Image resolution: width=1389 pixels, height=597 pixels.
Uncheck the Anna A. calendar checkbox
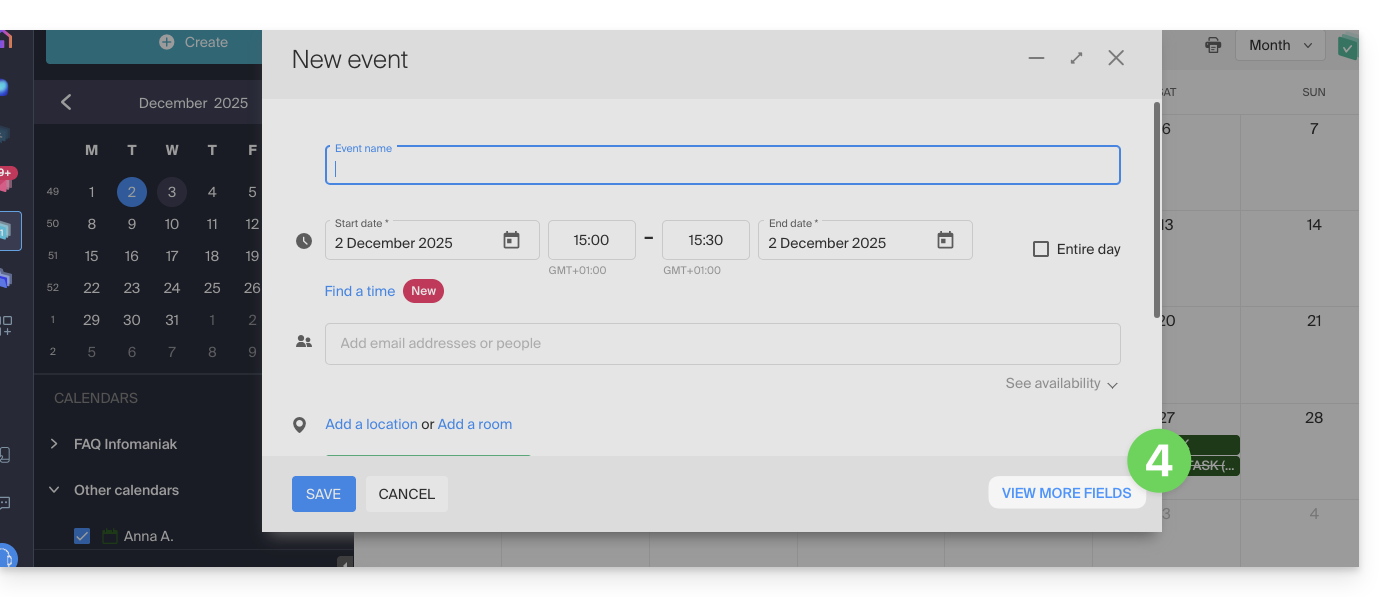coord(82,536)
